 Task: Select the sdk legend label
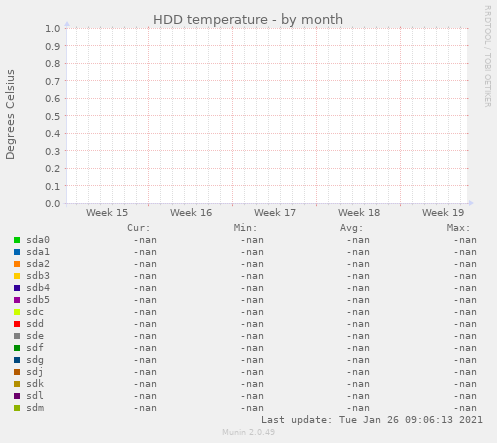click(x=35, y=384)
